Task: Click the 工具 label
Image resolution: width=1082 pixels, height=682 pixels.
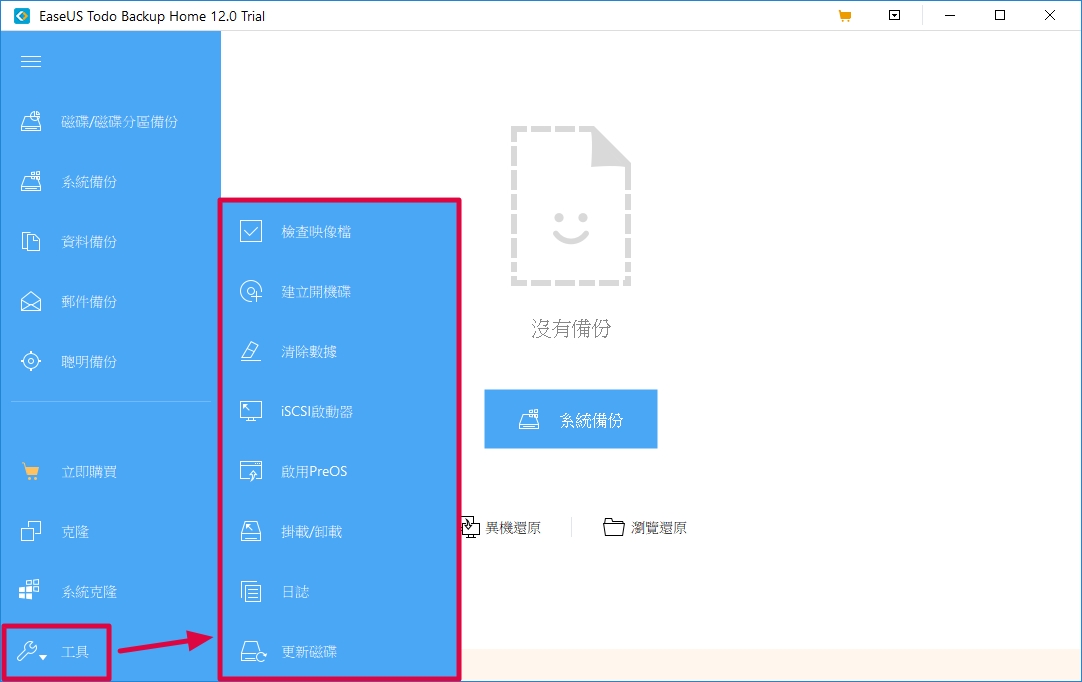Action: [75, 652]
